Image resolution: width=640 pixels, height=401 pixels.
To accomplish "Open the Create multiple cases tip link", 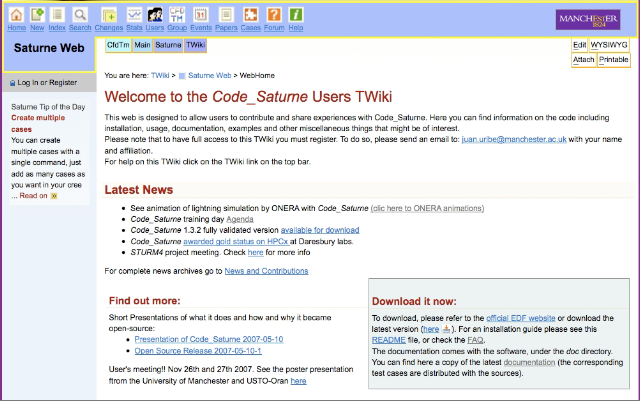I will tap(38, 123).
